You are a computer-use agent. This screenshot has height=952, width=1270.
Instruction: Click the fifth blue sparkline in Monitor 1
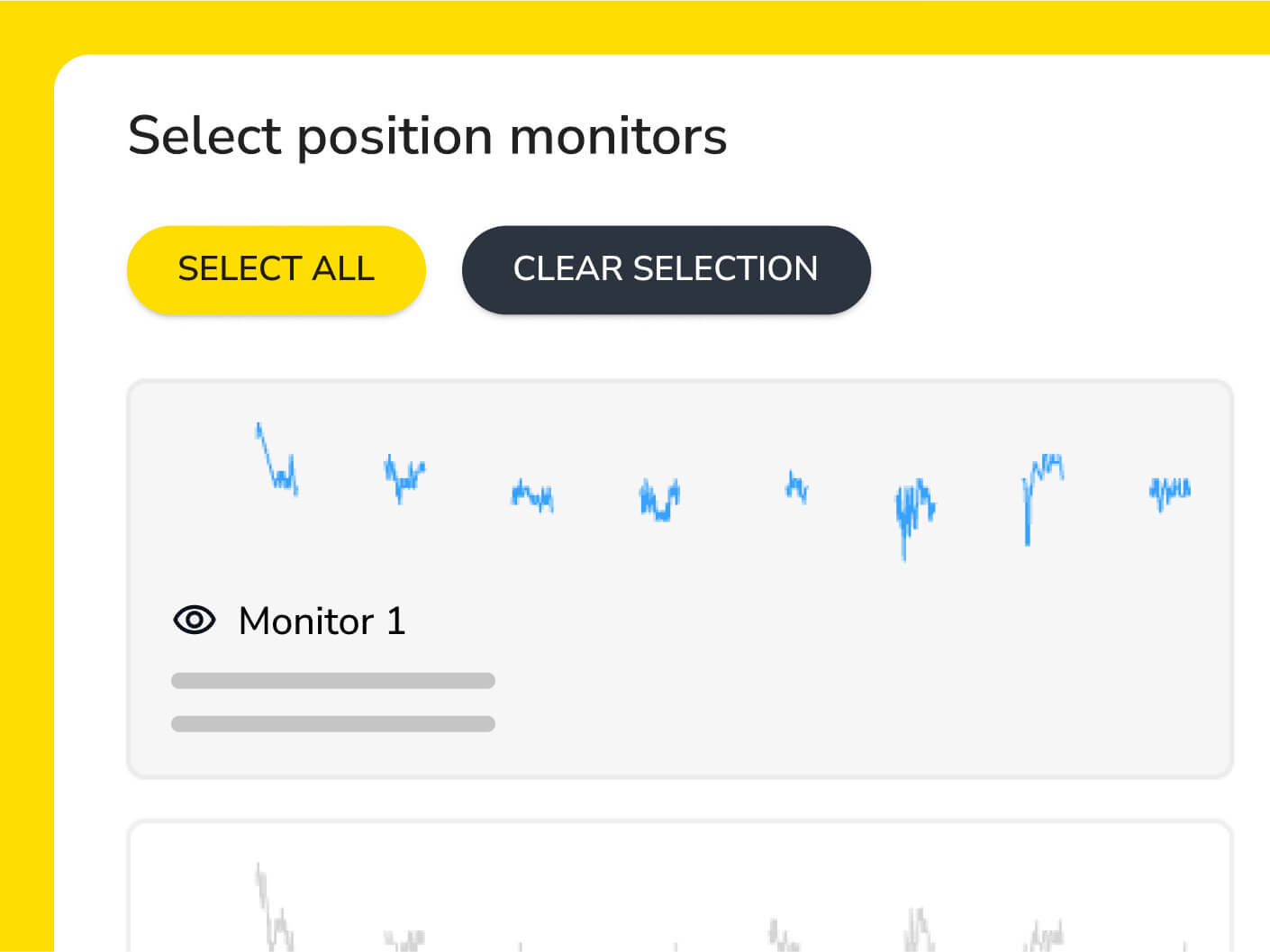pos(796,487)
